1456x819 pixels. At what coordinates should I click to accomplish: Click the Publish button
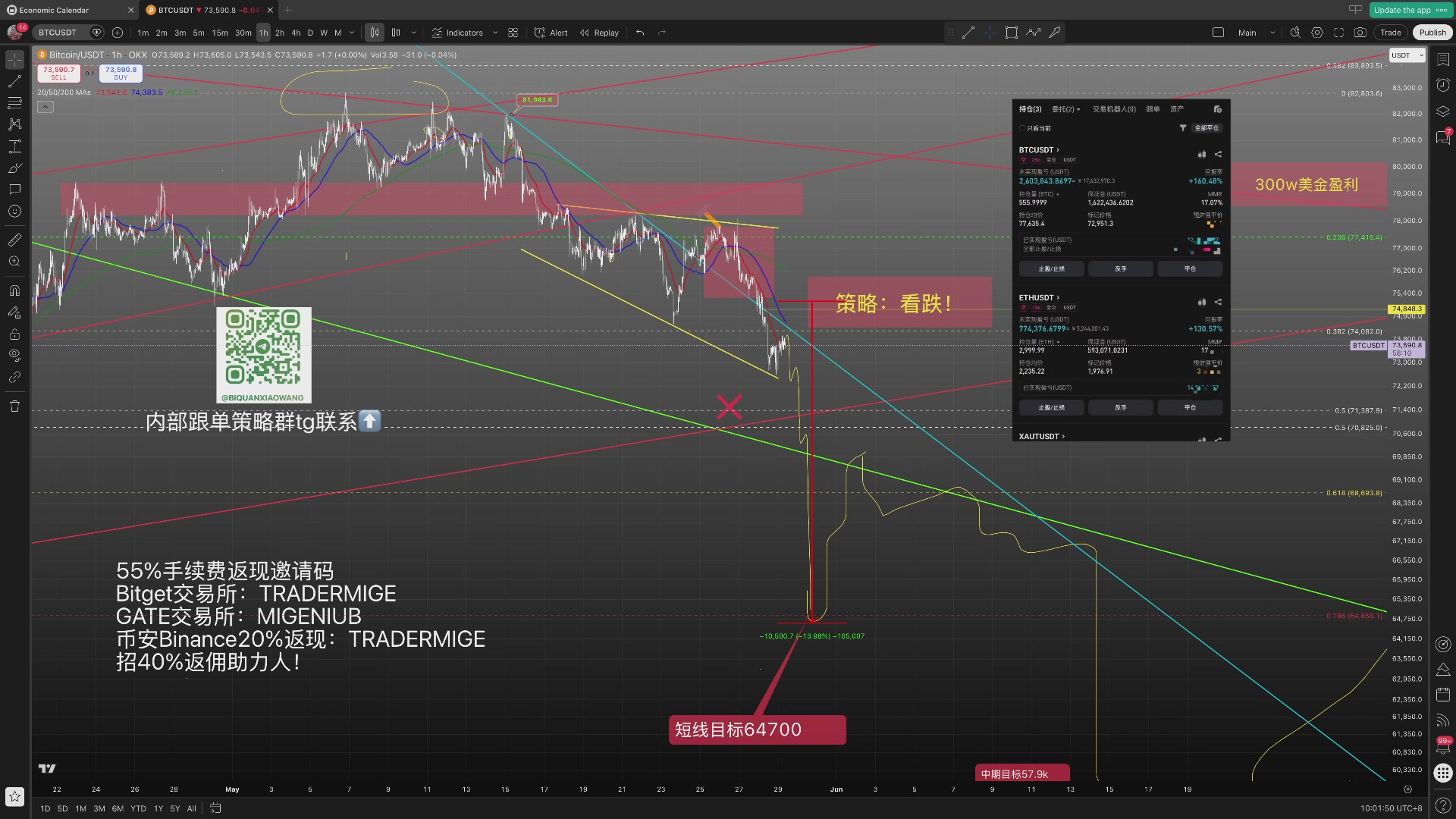tap(1432, 33)
